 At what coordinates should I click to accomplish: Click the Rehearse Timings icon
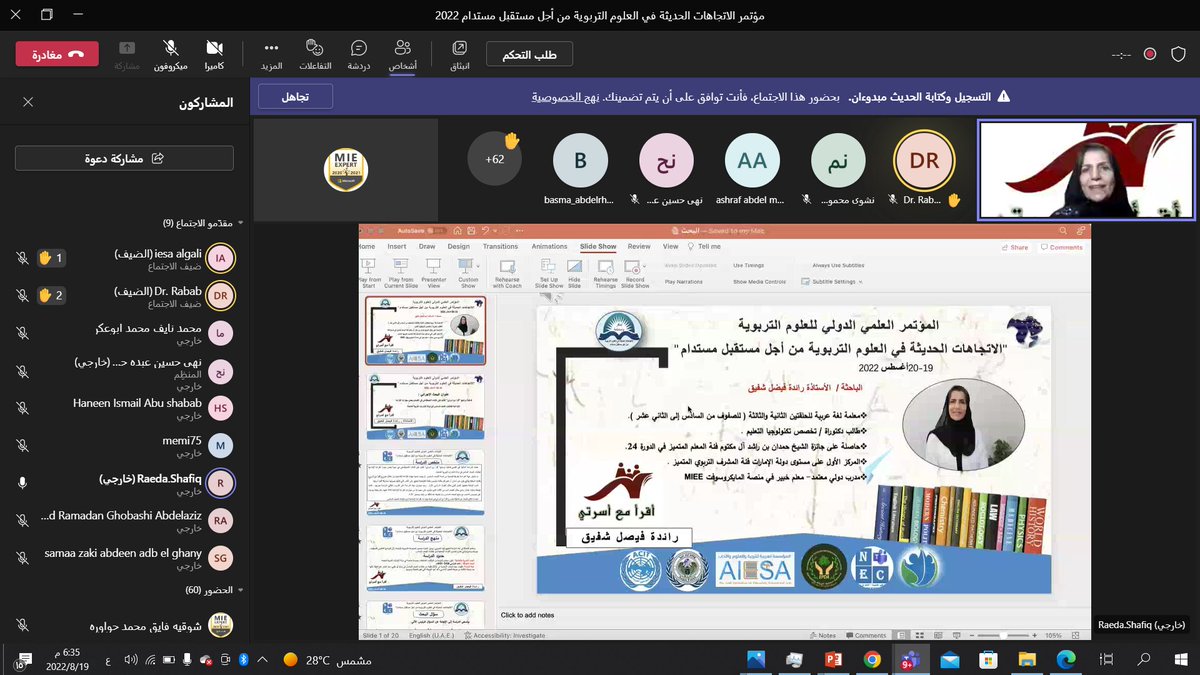pos(605,273)
